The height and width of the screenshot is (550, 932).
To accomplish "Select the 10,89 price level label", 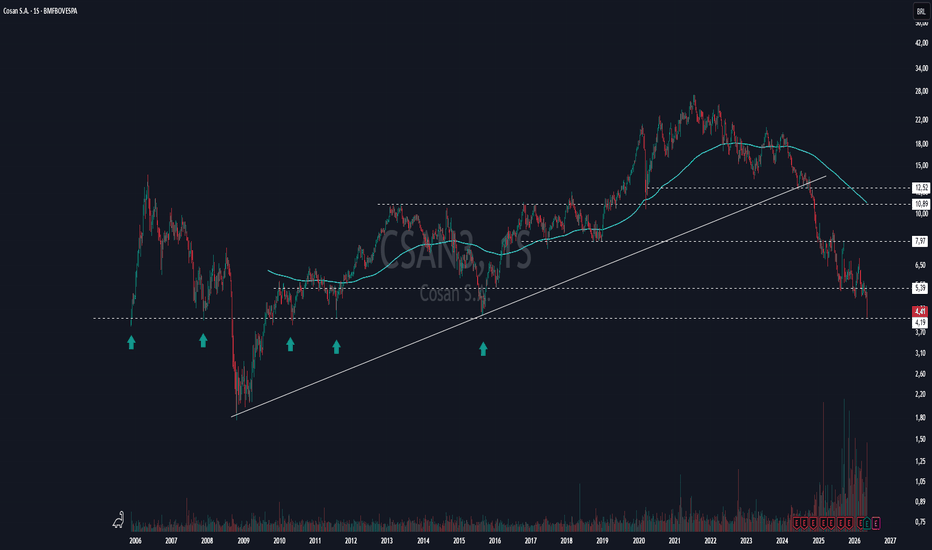I will pyautogui.click(x=921, y=204).
